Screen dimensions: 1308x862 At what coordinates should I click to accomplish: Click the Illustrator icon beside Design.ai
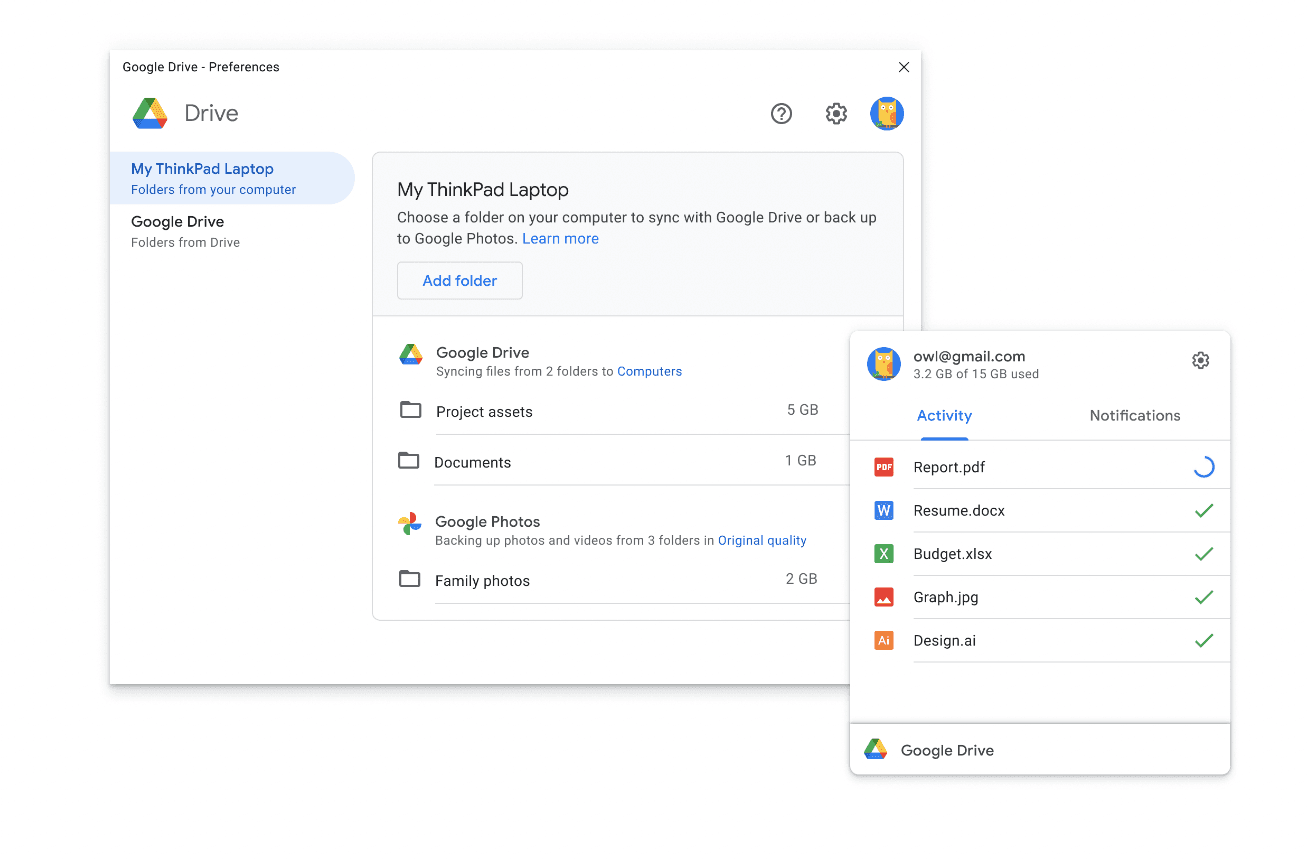pos(884,640)
